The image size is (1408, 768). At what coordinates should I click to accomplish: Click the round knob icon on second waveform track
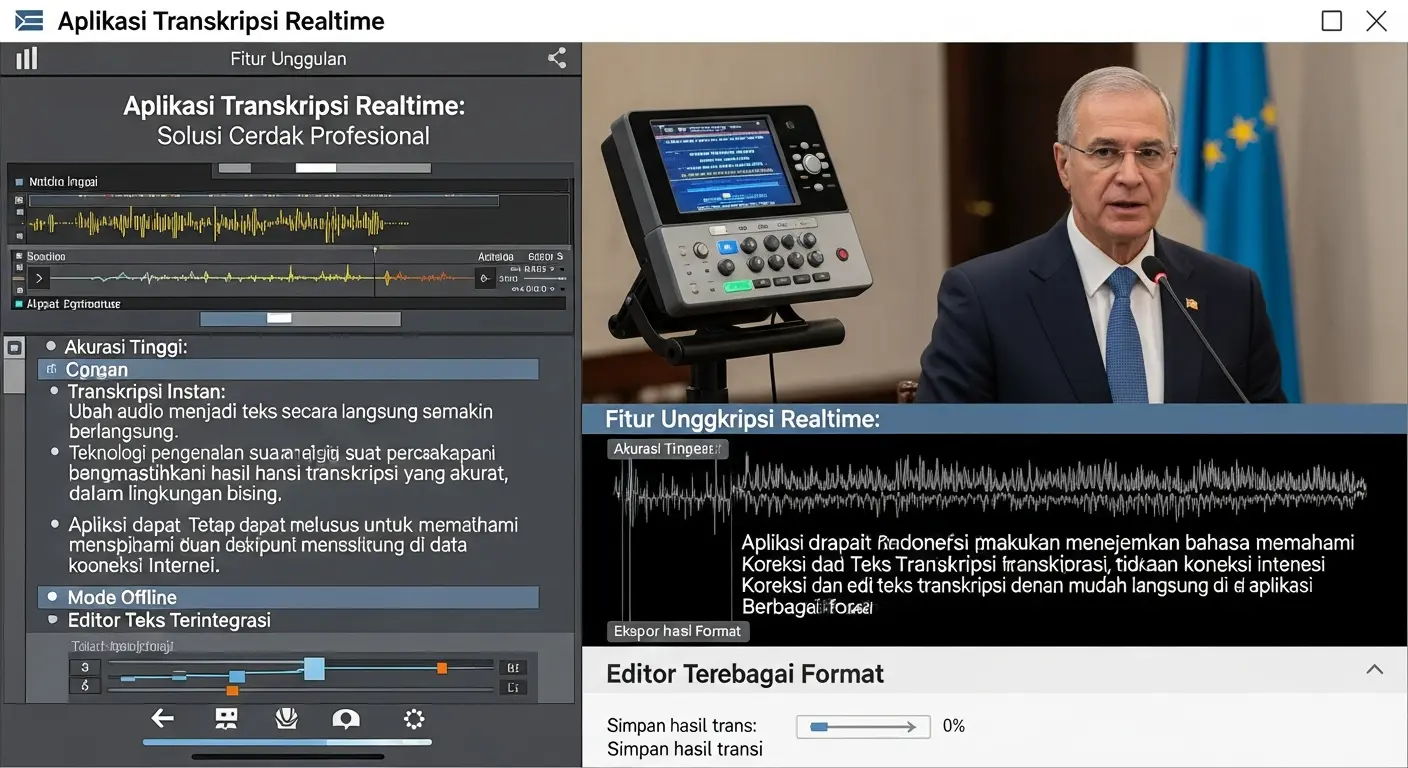click(485, 279)
